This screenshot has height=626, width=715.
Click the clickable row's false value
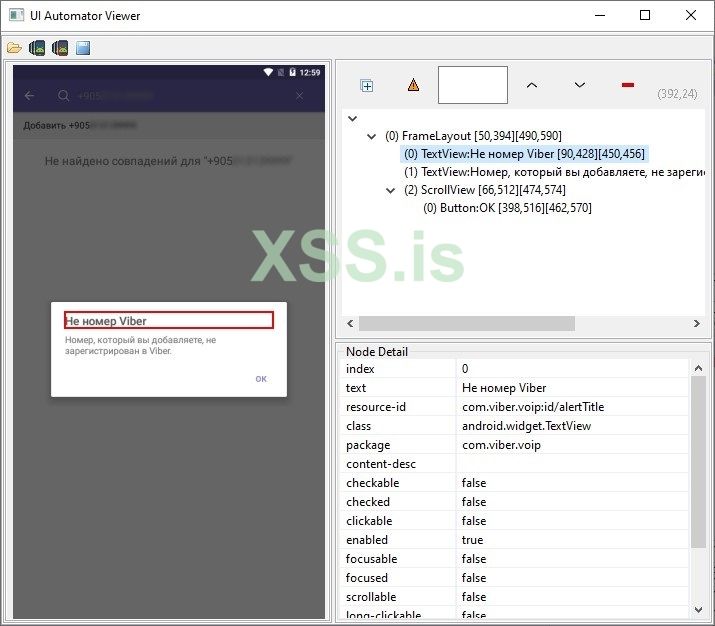coord(474,521)
